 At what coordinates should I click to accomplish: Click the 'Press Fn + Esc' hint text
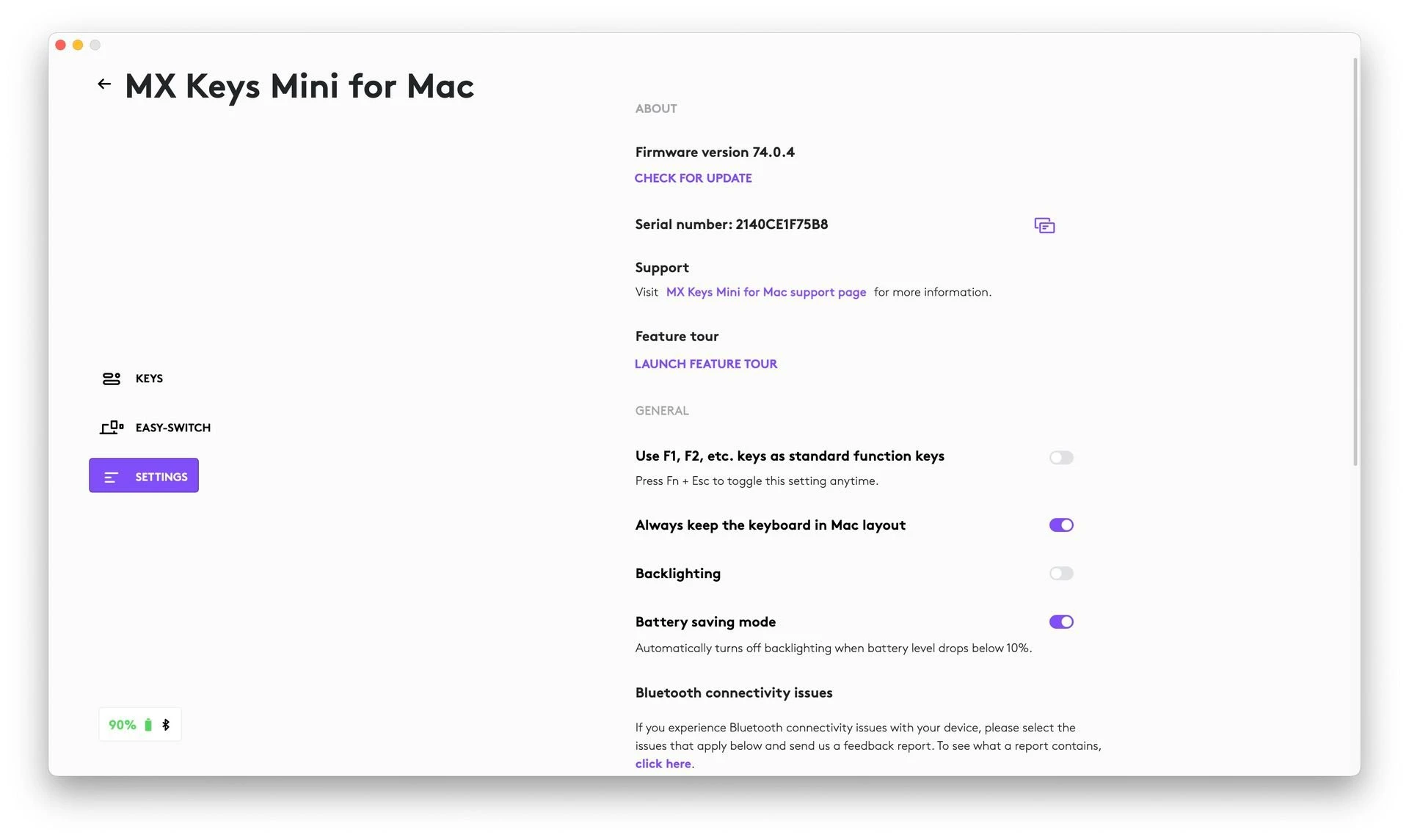757,481
